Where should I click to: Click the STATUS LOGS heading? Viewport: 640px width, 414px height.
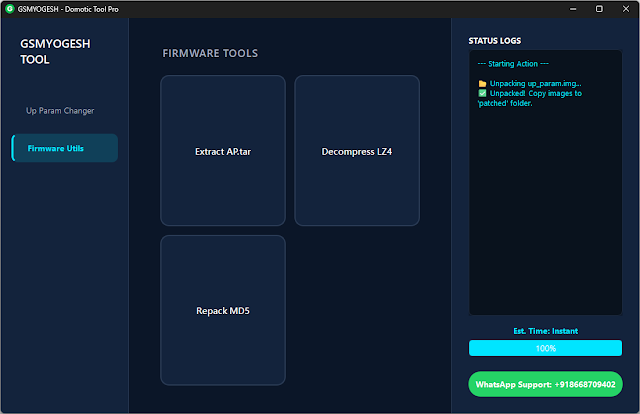coord(494,41)
